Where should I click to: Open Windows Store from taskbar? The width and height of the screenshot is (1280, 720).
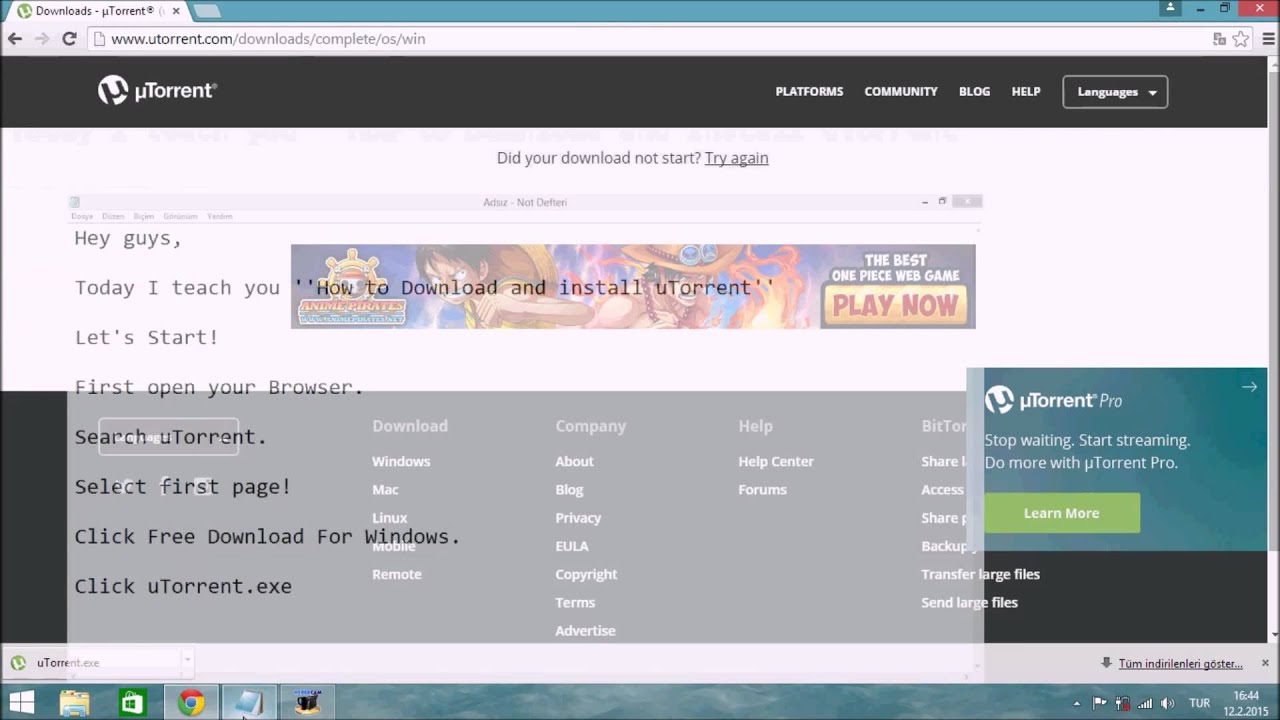tap(131, 703)
